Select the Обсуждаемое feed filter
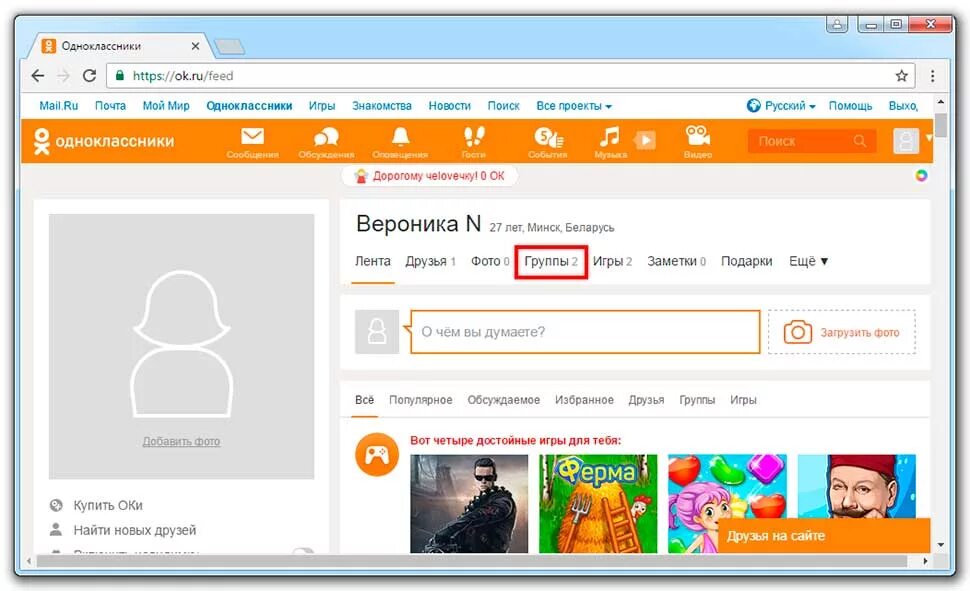Viewport: 970px width, 591px height. tap(504, 400)
